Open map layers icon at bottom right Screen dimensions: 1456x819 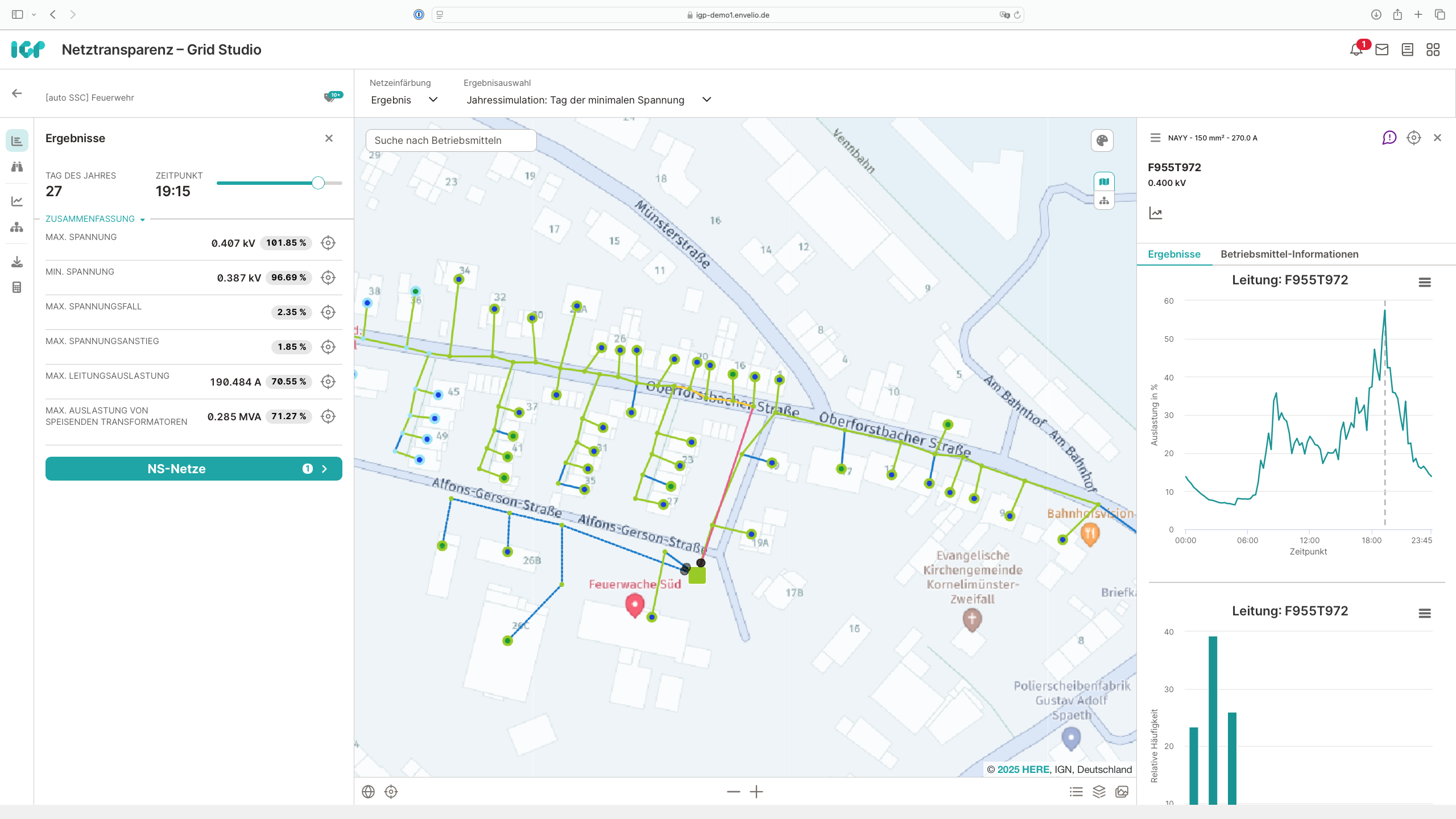coord(1099,792)
